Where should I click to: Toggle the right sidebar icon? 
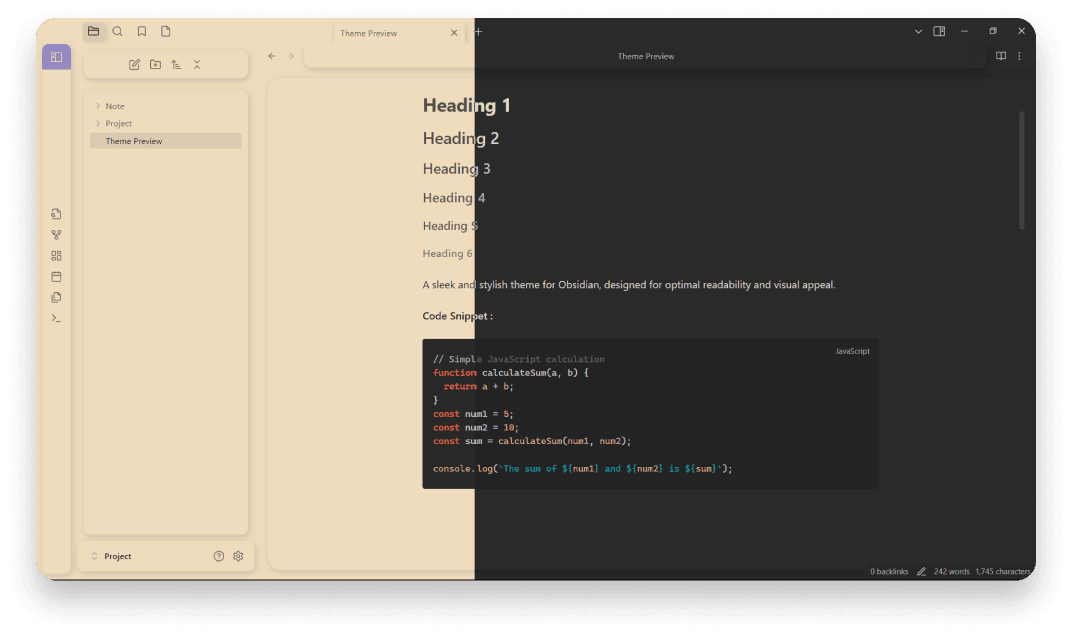939,31
